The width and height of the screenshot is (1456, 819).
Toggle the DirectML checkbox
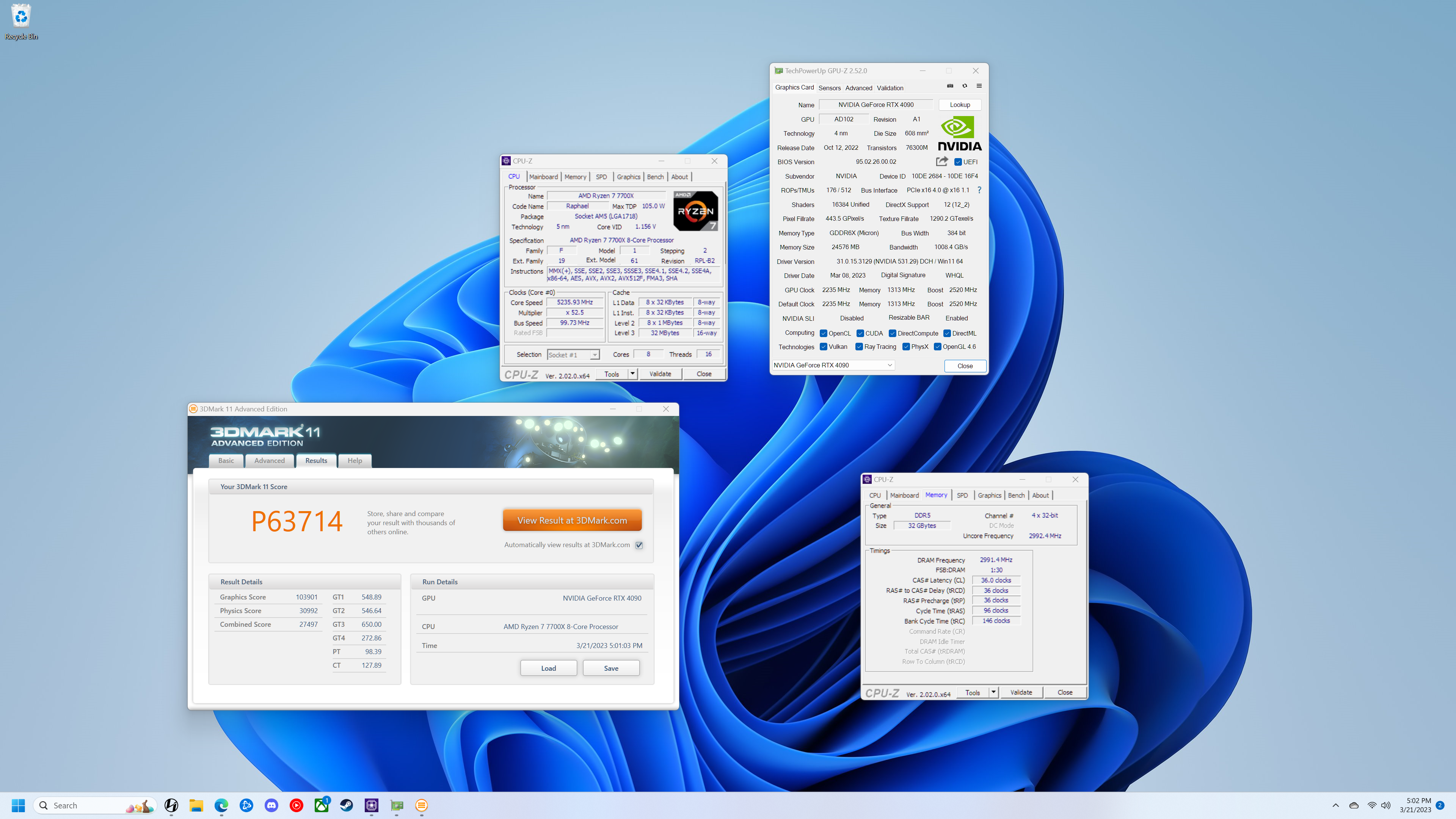[947, 333]
